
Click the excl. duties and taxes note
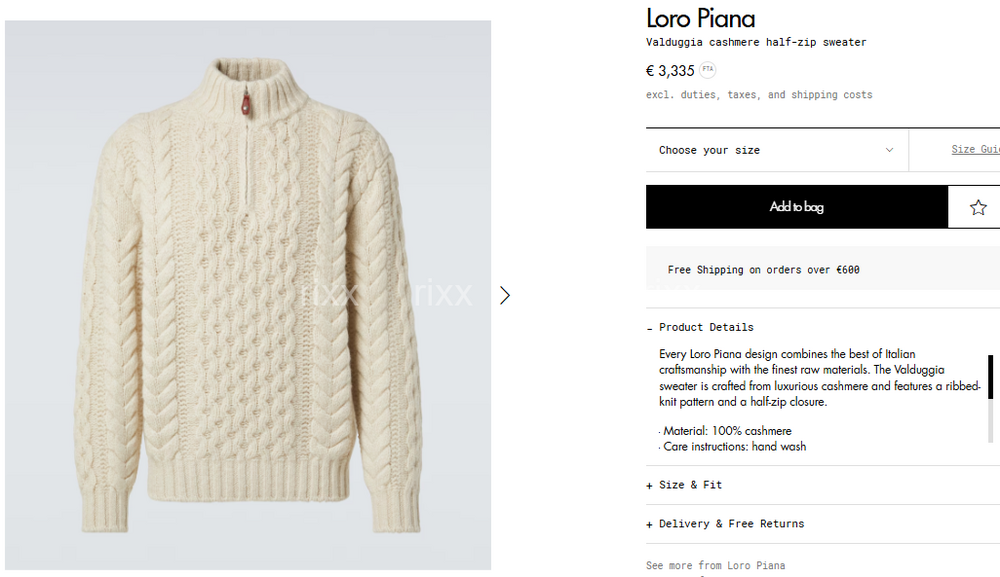(759, 95)
